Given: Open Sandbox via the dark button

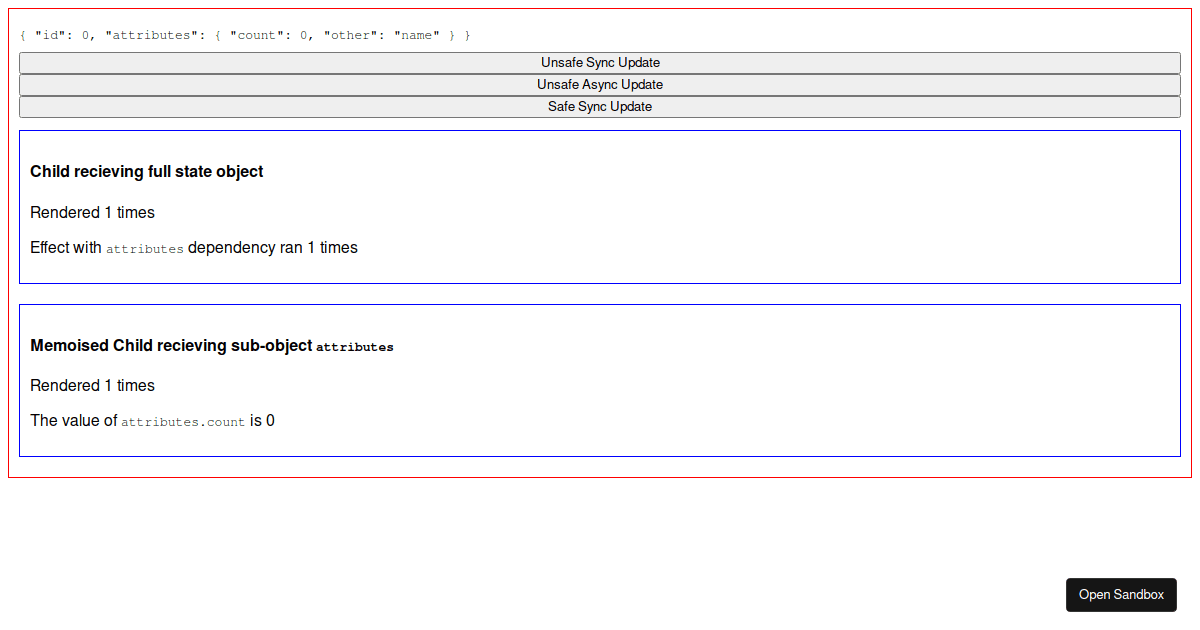Looking at the screenshot, I should coord(1121,594).
